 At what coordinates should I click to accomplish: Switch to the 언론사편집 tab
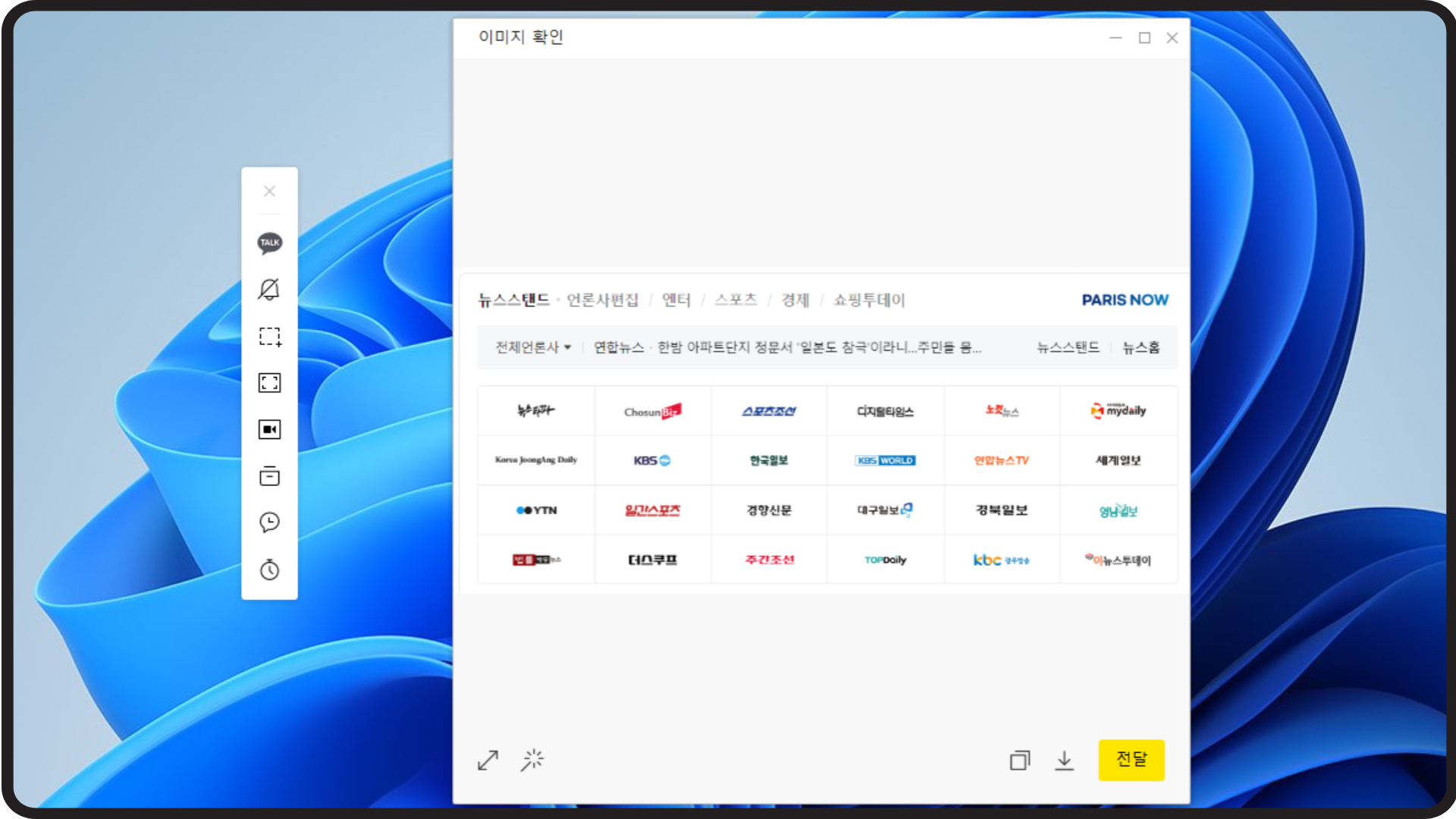[602, 300]
